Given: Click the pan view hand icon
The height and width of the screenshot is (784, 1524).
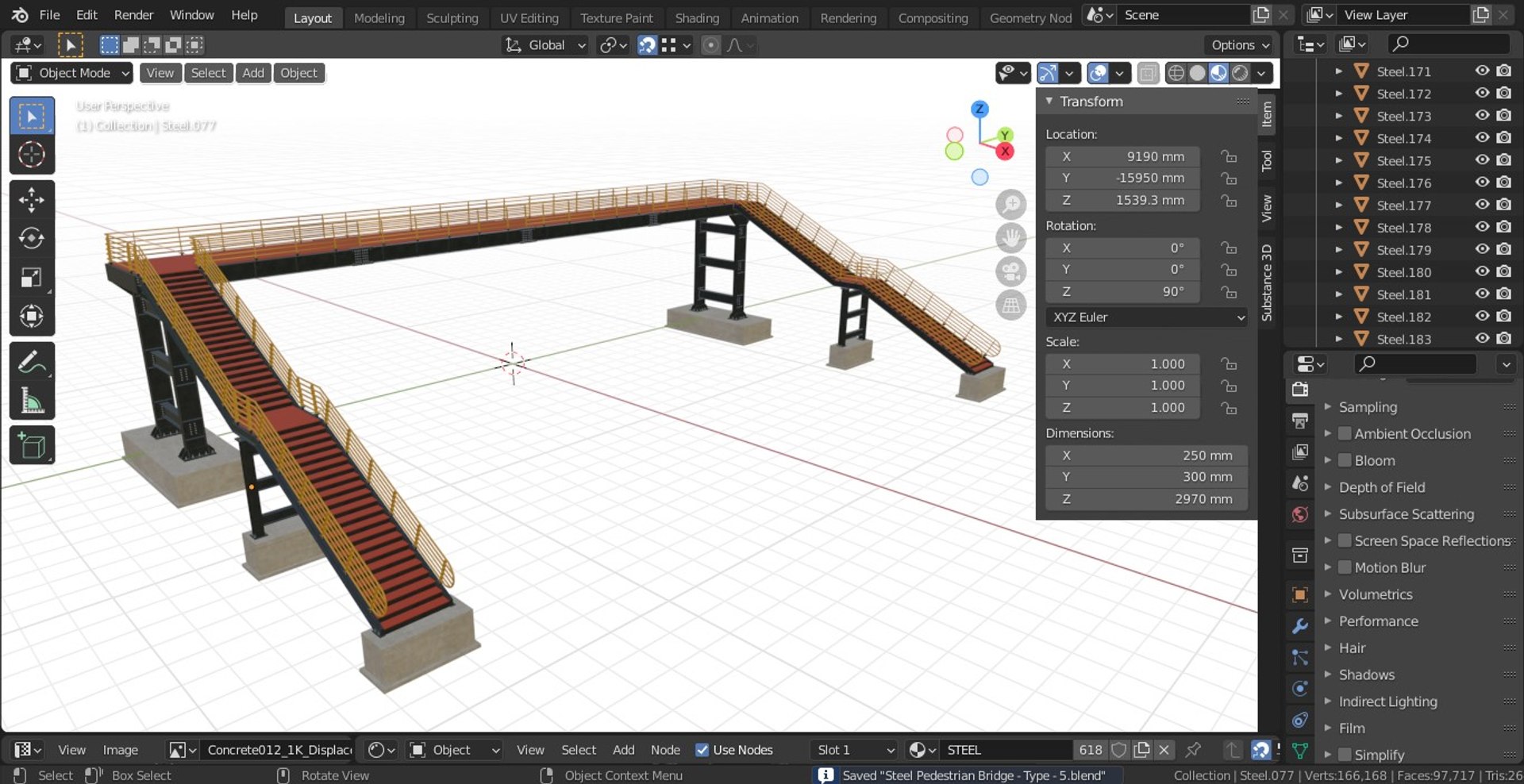Looking at the screenshot, I should pos(1011,238).
